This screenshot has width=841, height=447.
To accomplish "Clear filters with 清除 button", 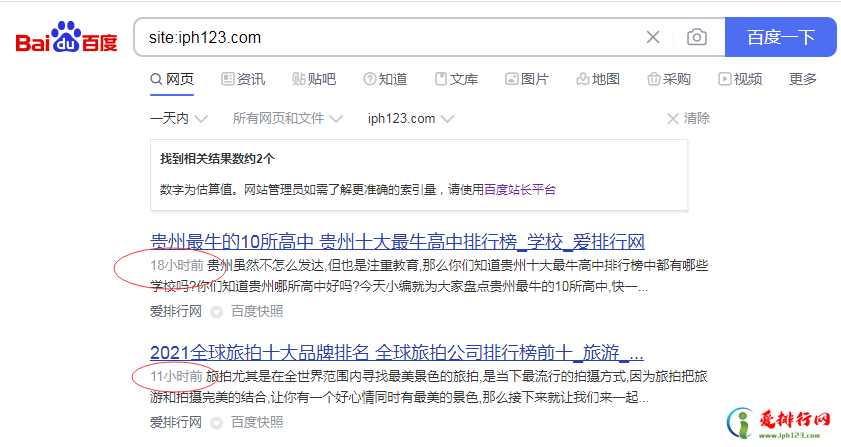I will pos(689,118).
